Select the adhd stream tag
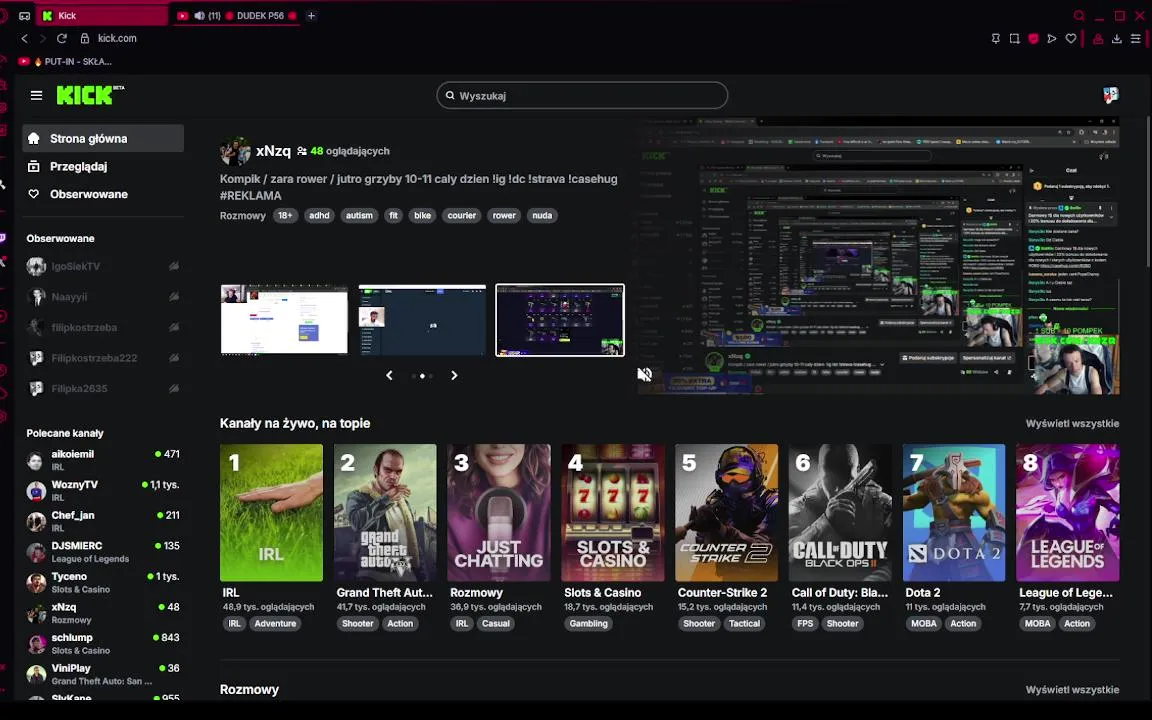This screenshot has height=720, width=1152. click(x=319, y=215)
